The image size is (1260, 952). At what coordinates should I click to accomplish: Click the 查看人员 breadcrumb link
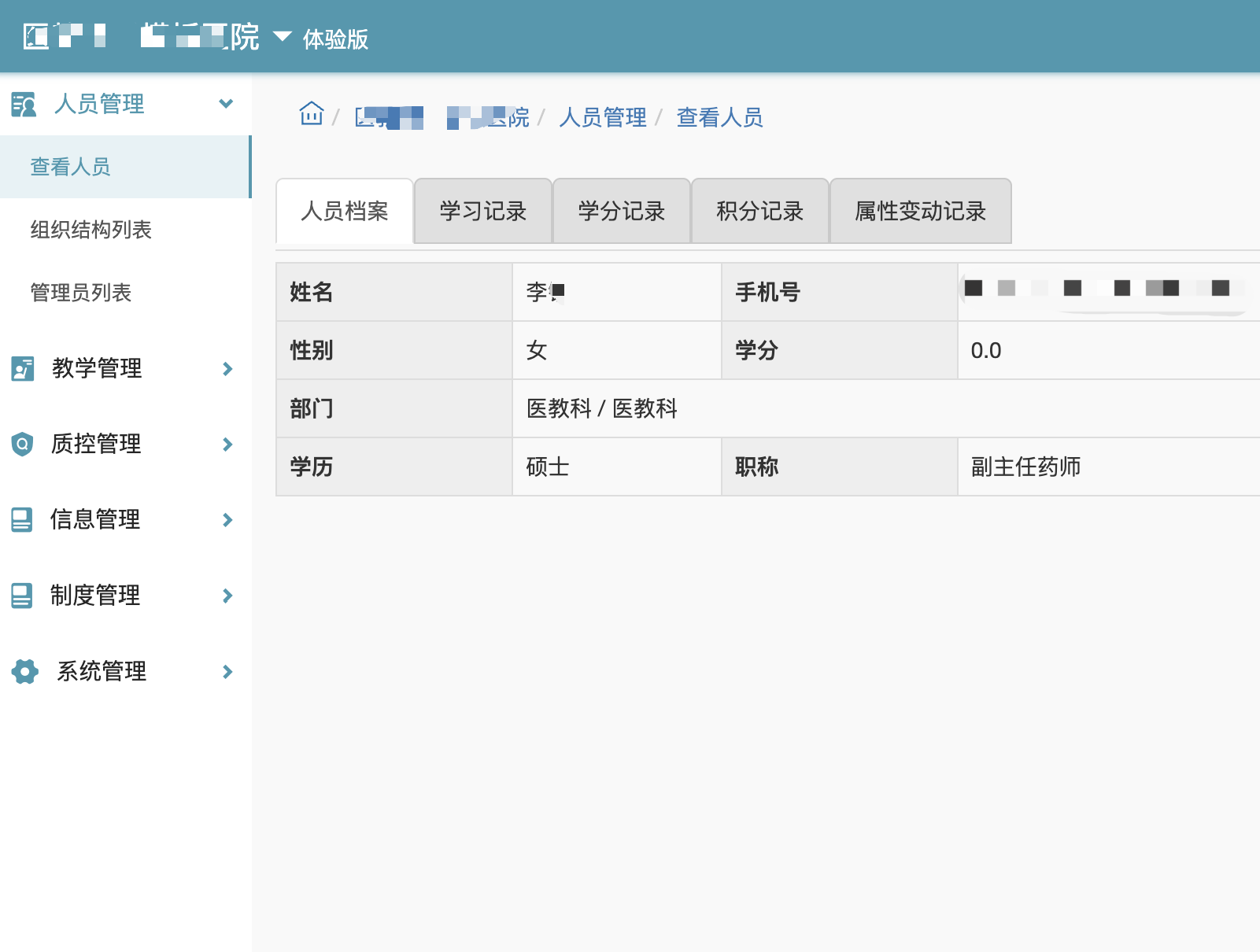[x=719, y=118]
